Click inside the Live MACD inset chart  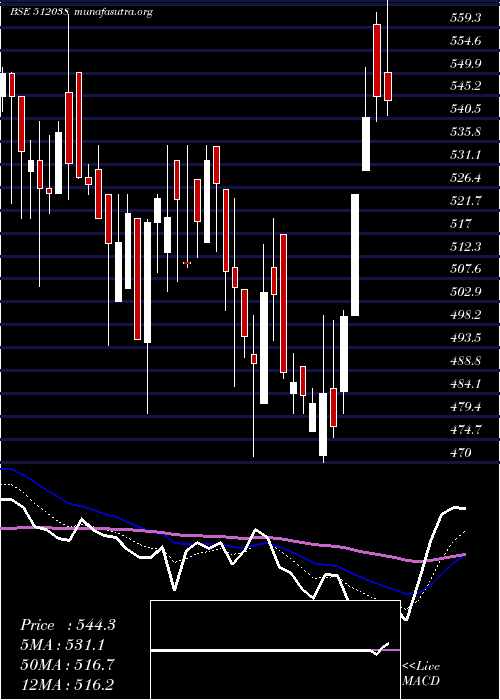(x=275, y=650)
